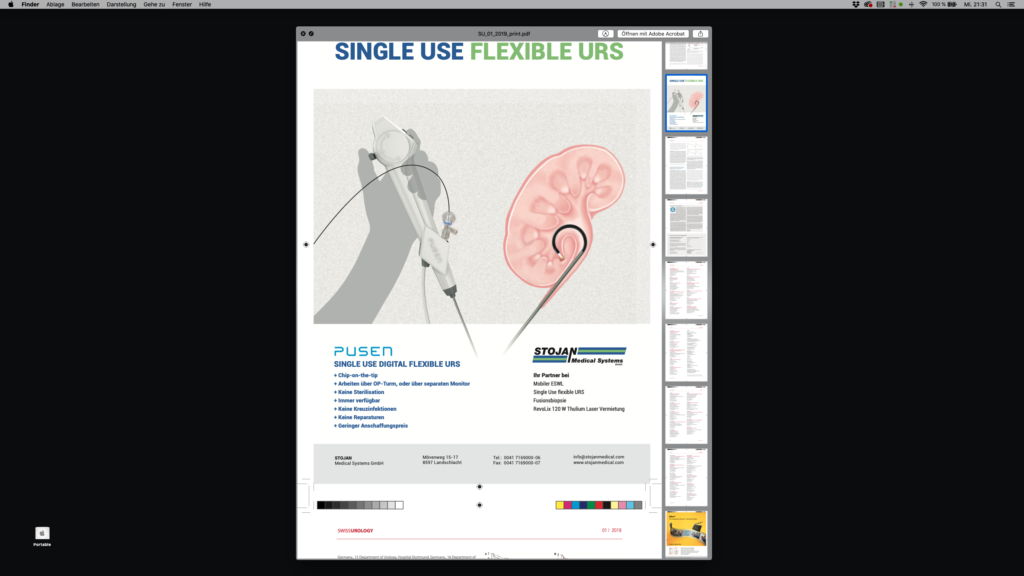This screenshot has height=576, width=1024.
Task: Click the "Mobiler ESWL" text line
Action: pos(548,384)
